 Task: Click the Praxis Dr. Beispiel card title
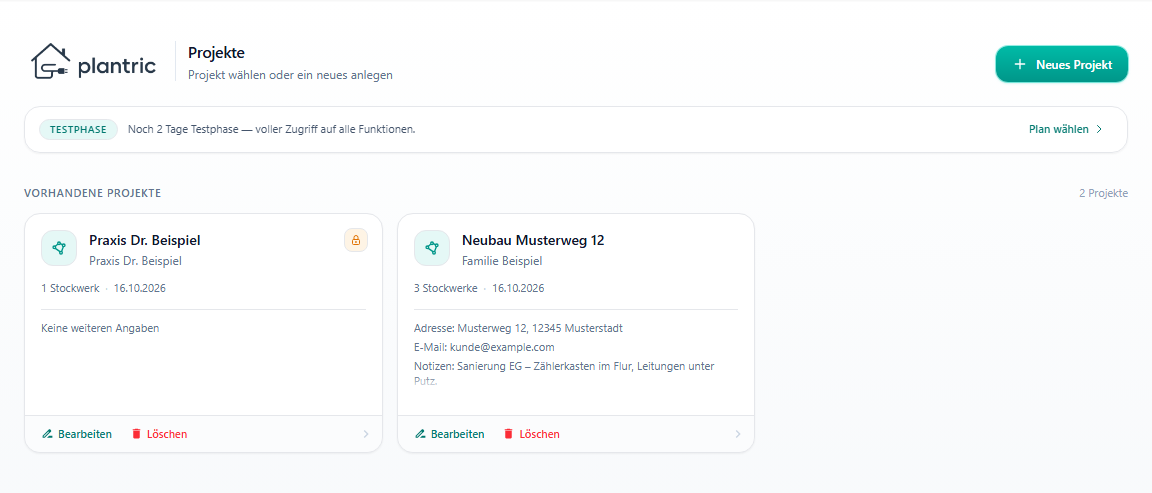click(145, 240)
